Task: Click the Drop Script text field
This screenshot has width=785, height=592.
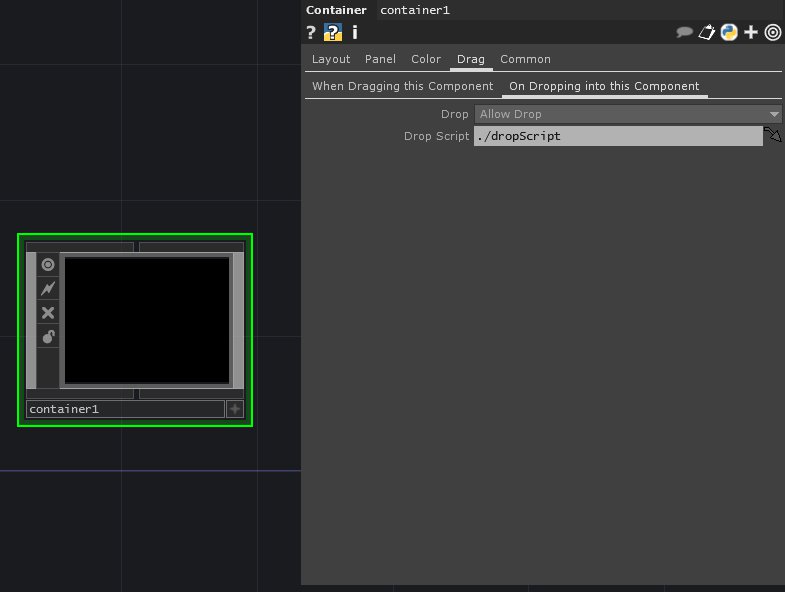Action: (617, 136)
